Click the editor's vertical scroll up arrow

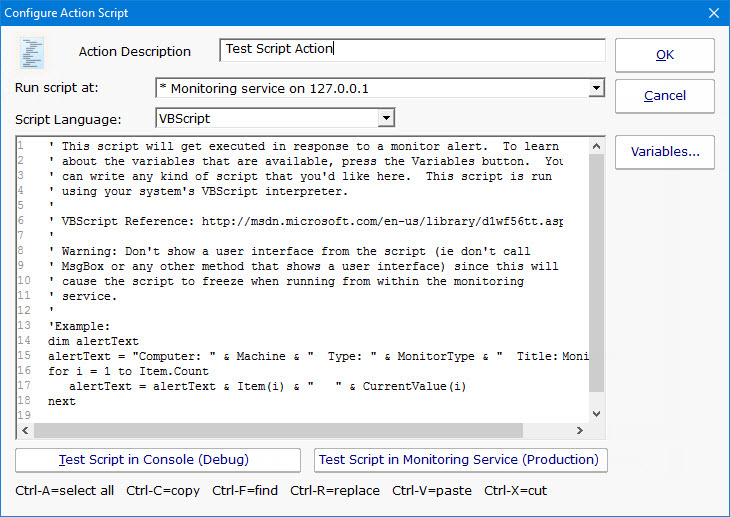tap(597, 147)
